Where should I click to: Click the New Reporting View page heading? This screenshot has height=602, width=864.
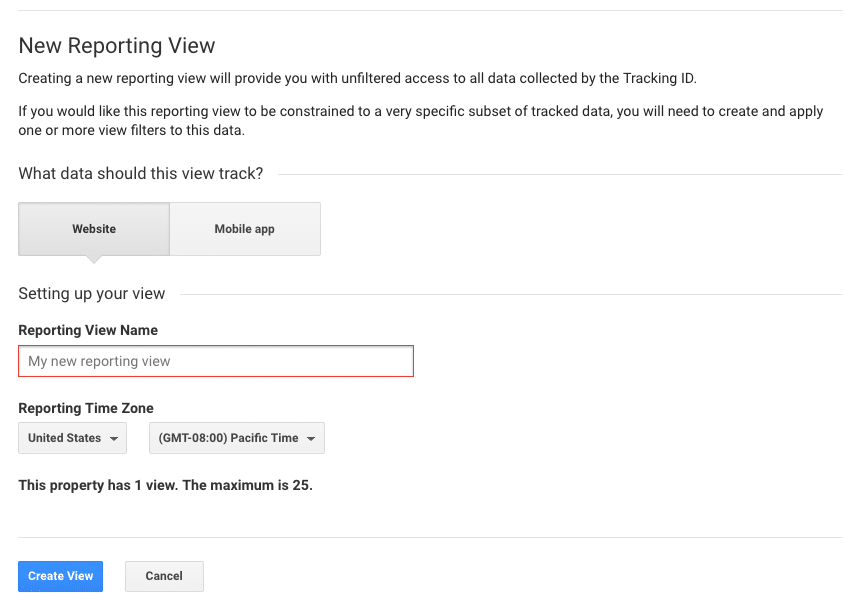[117, 46]
